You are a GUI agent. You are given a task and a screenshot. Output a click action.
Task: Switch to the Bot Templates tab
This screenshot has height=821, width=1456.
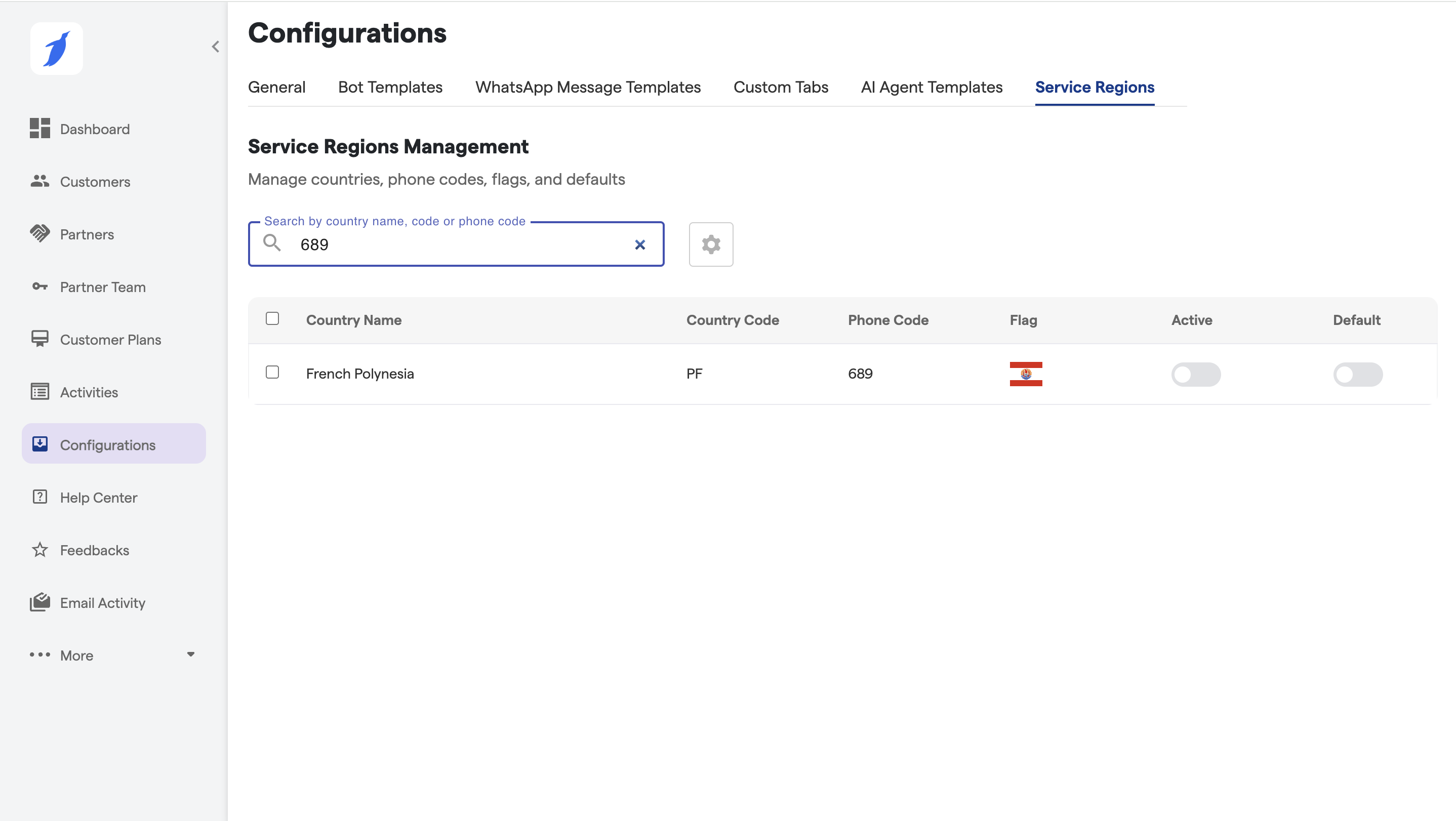390,87
